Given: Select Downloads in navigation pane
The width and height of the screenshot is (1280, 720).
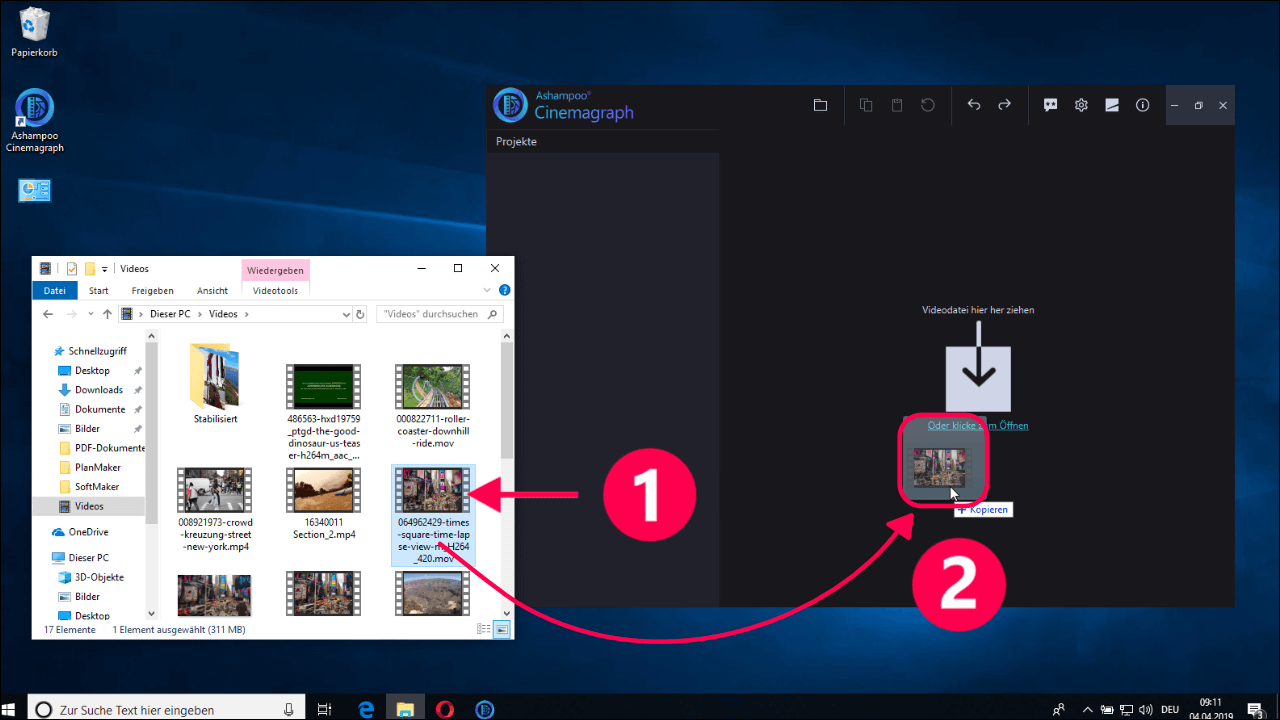Looking at the screenshot, I should (98, 390).
